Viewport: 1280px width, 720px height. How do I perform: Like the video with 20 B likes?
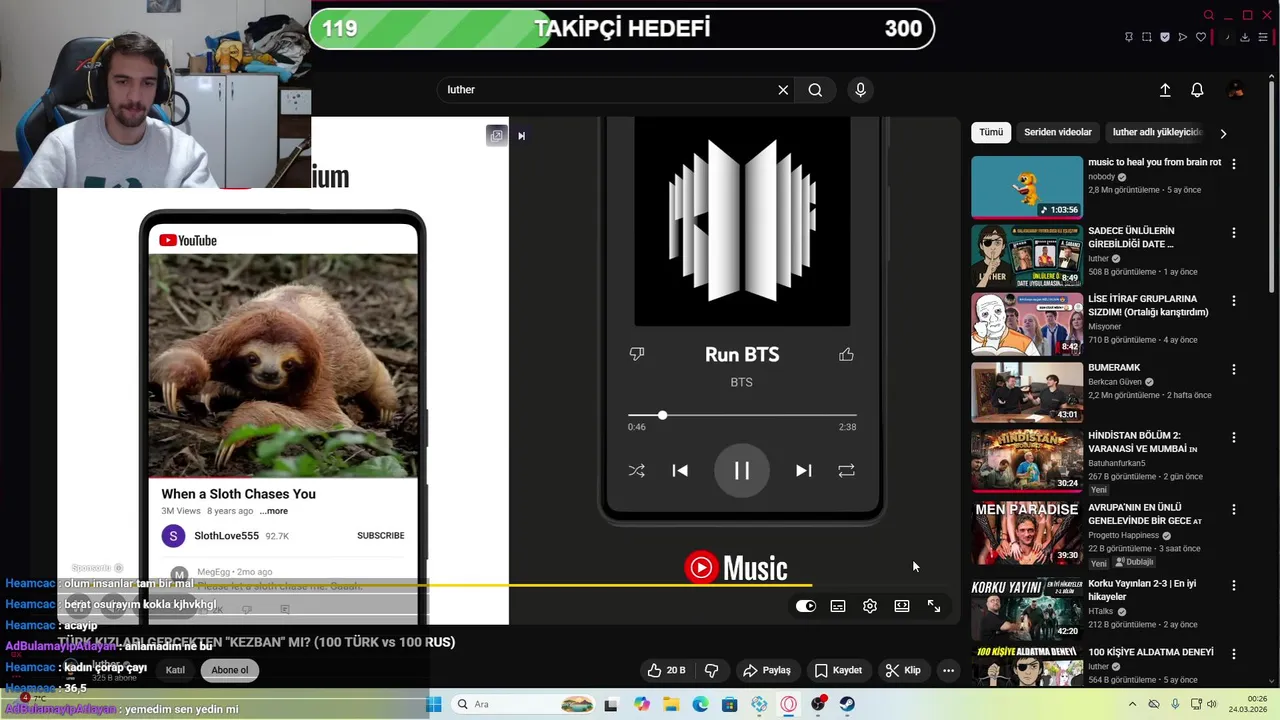point(666,670)
